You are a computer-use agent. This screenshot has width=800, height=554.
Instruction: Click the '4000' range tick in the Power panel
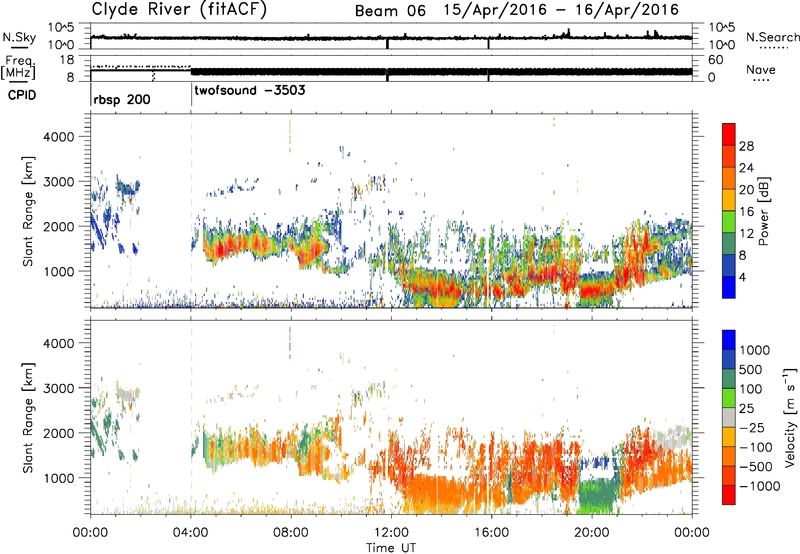pyautogui.click(x=58, y=137)
